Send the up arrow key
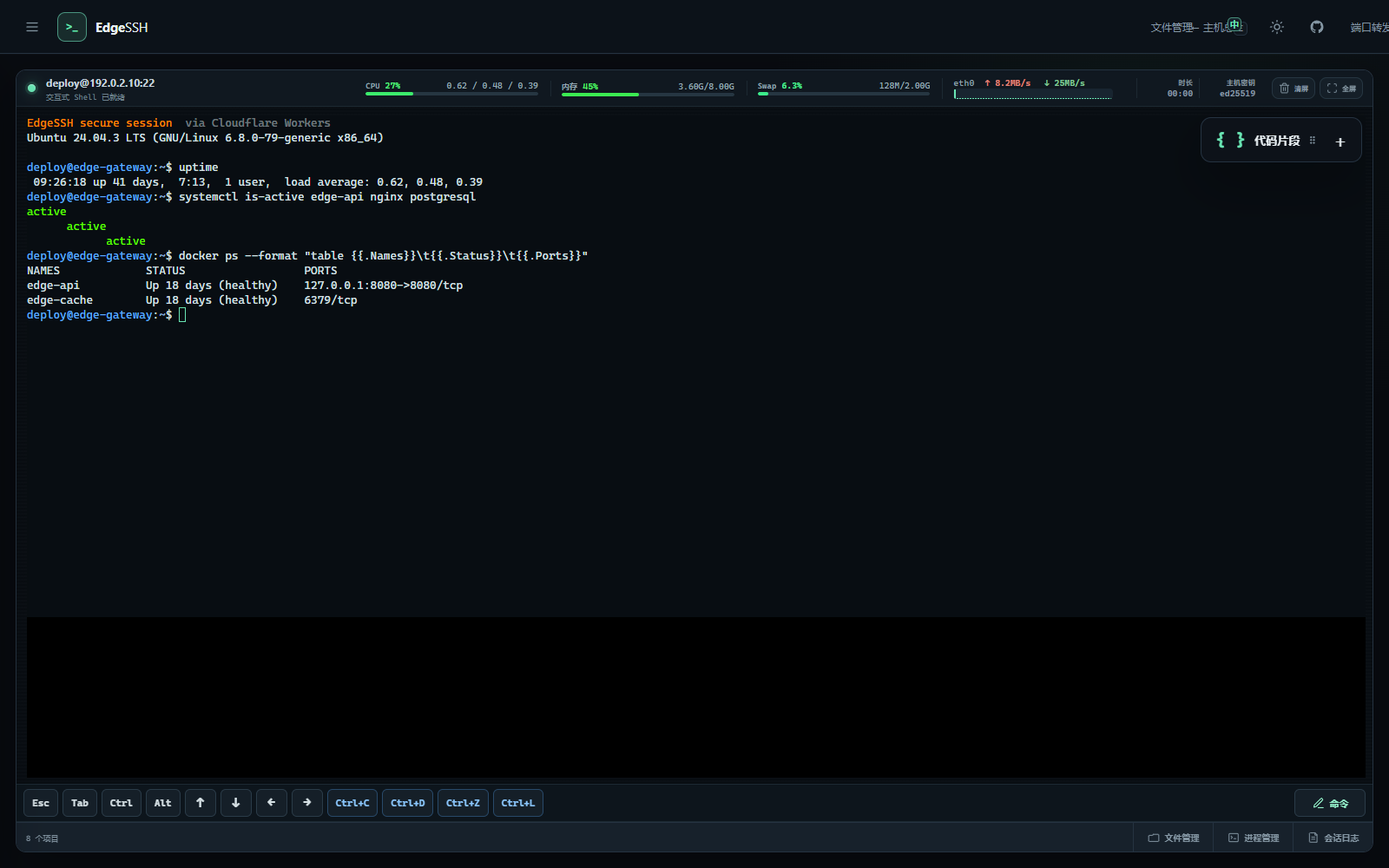This screenshot has width=1389, height=868. [x=201, y=803]
